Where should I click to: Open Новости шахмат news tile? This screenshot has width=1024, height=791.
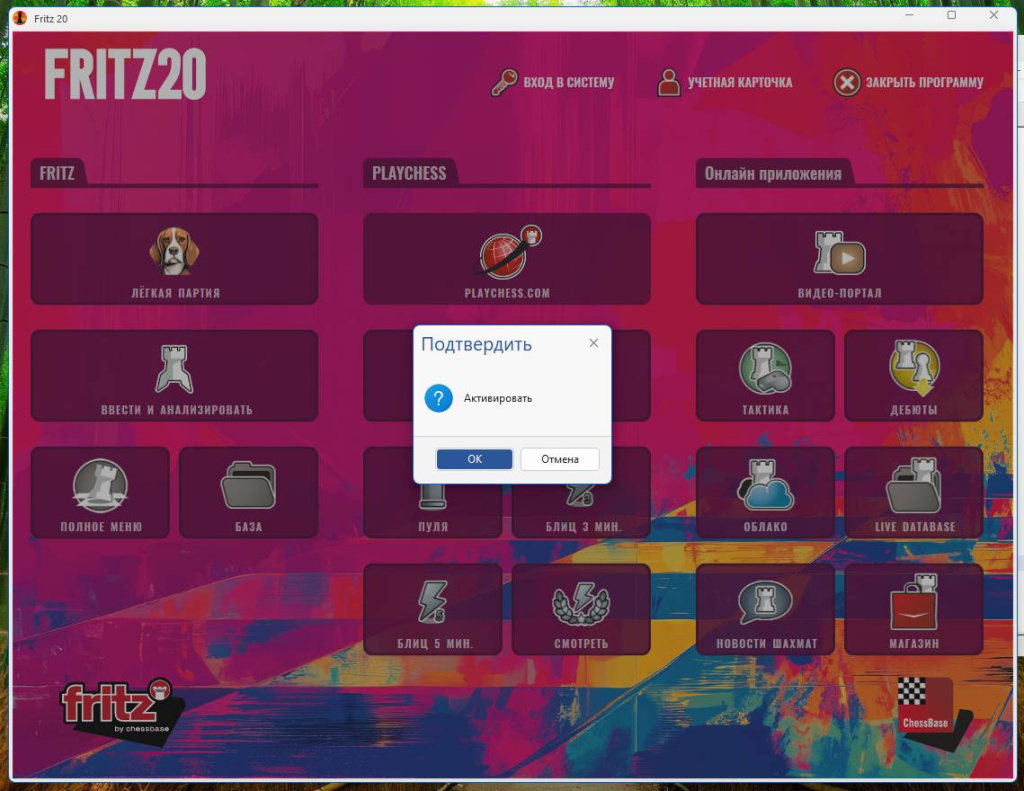(765, 609)
